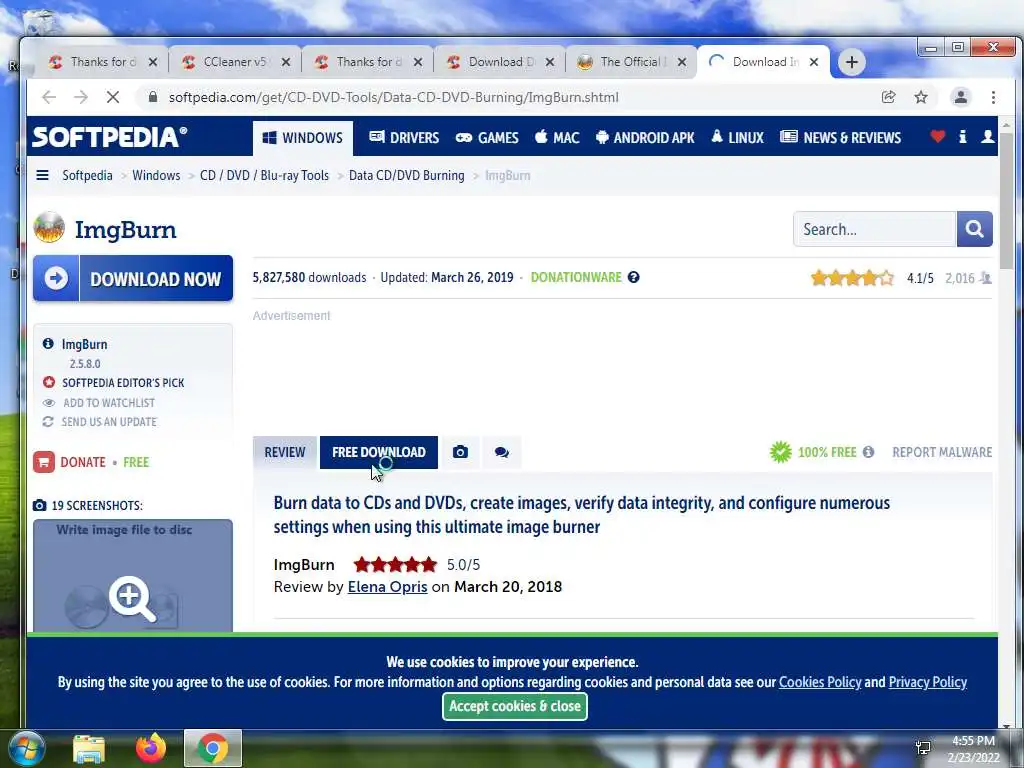
Task: Open the FREE DOWNLOAD tab
Action: (x=379, y=453)
